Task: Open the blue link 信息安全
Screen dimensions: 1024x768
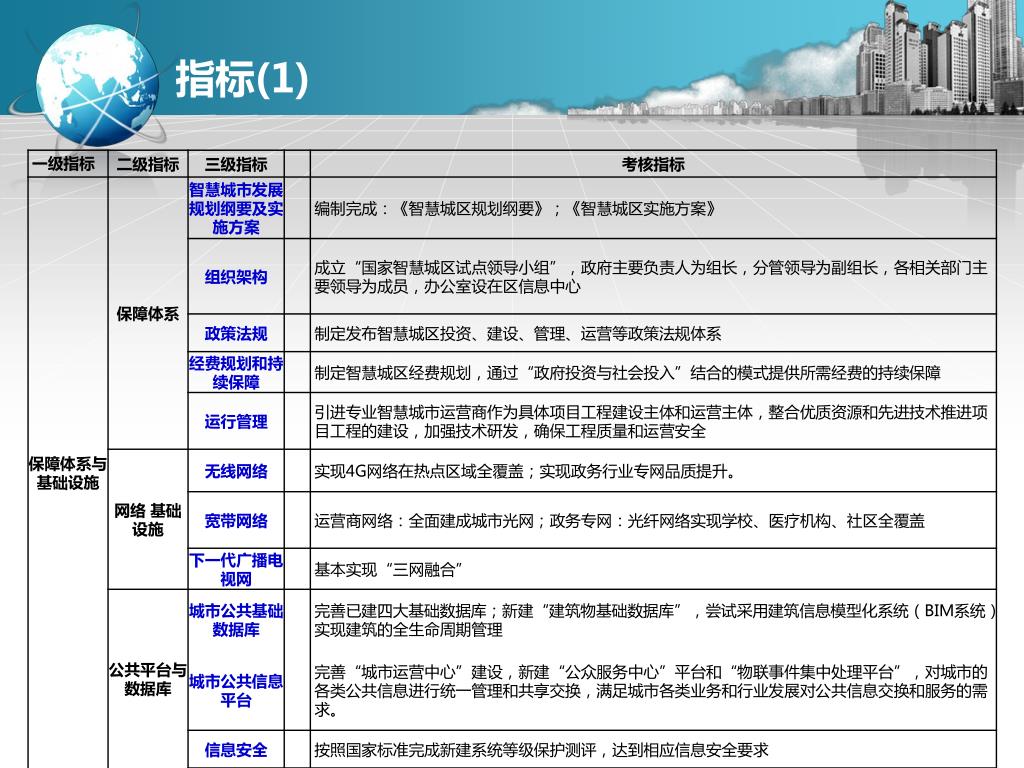Action: (236, 750)
